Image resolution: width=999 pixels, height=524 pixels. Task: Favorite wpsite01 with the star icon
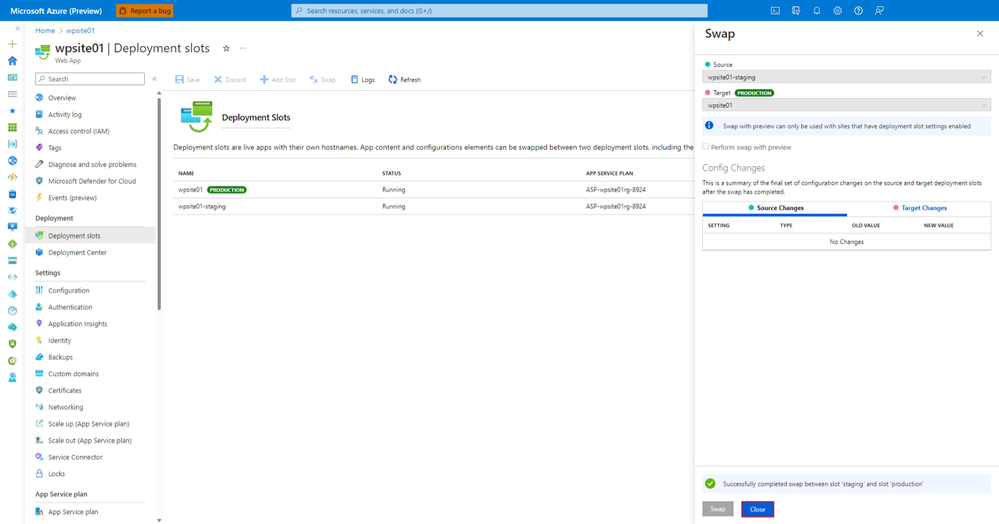pyautogui.click(x=226, y=48)
